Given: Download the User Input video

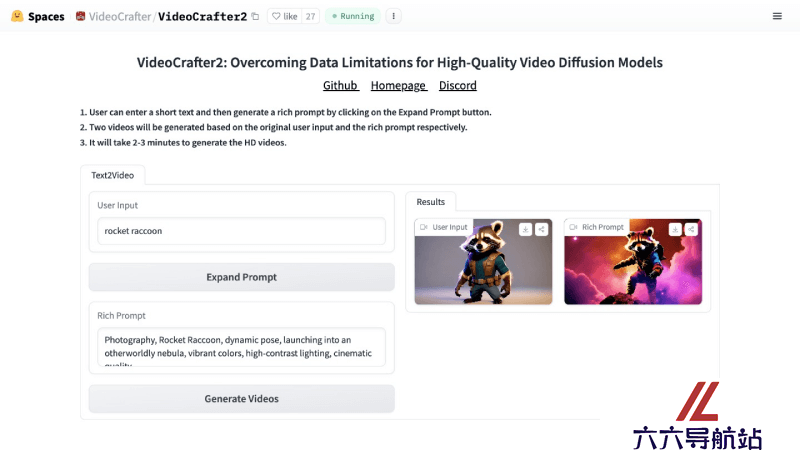Looking at the screenshot, I should coord(525,229).
